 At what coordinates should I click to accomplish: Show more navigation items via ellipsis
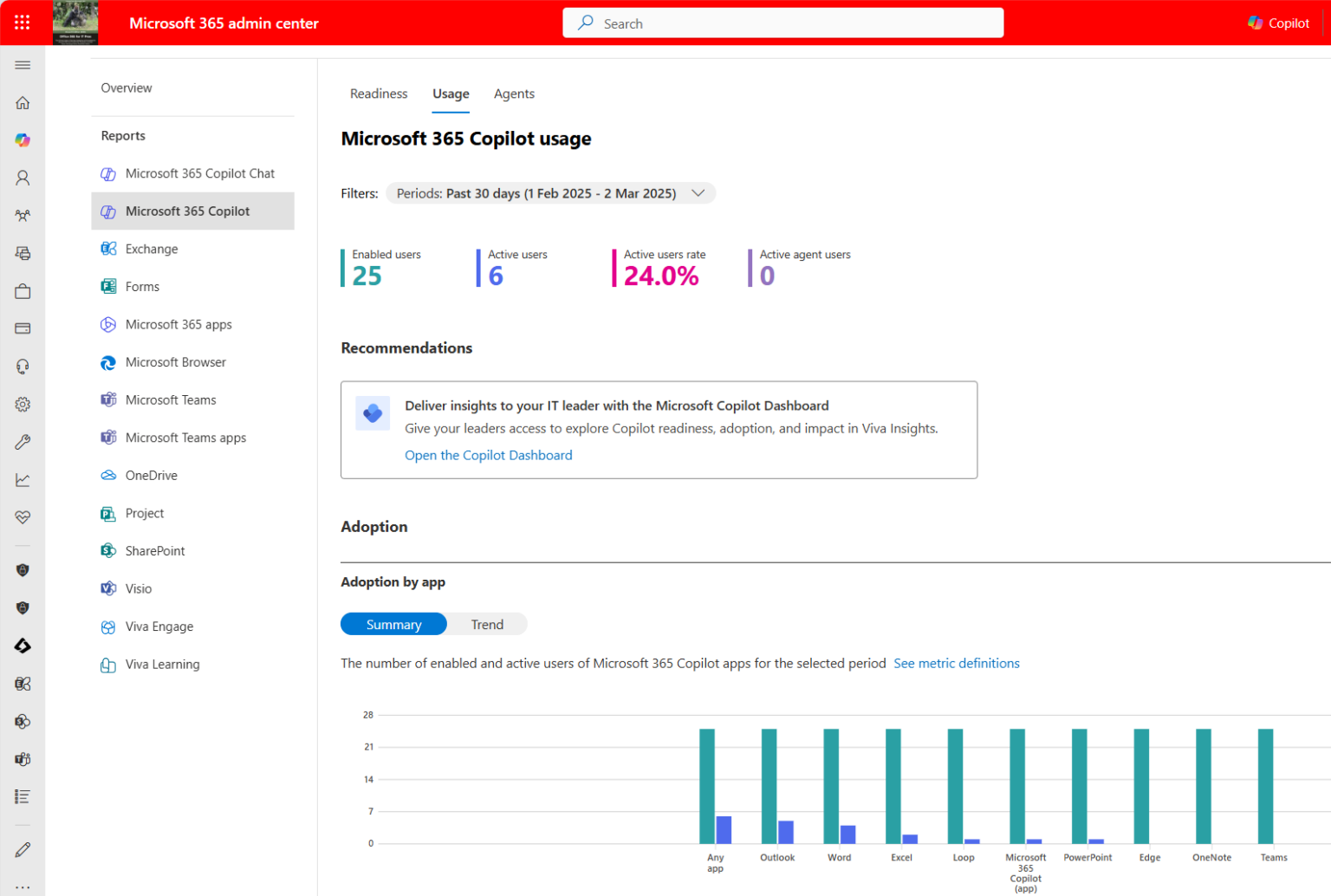tap(23, 886)
